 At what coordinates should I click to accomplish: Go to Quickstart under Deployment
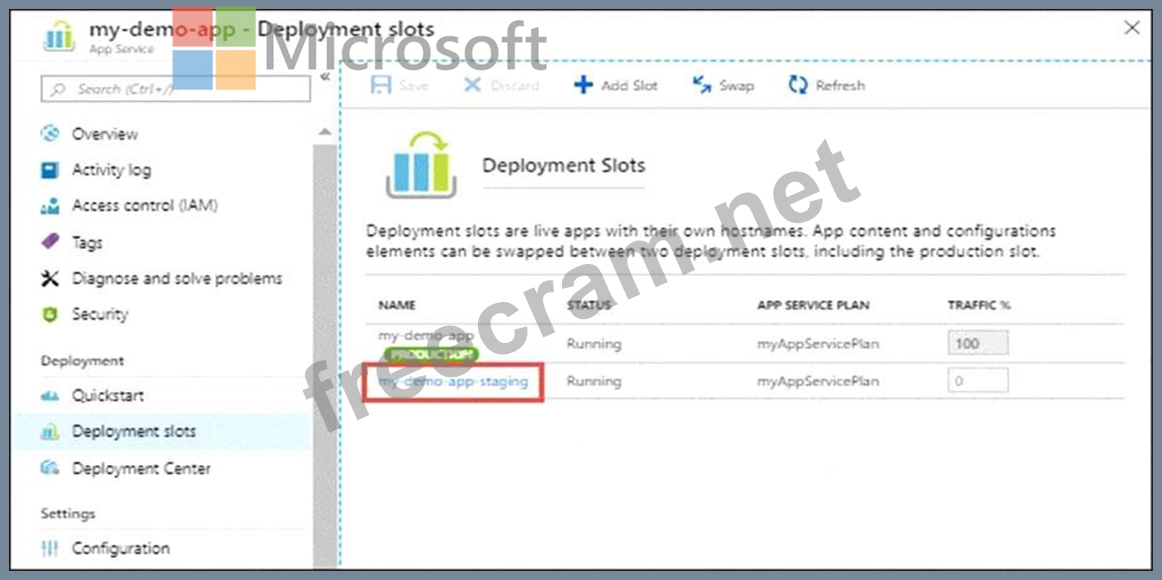(x=107, y=395)
